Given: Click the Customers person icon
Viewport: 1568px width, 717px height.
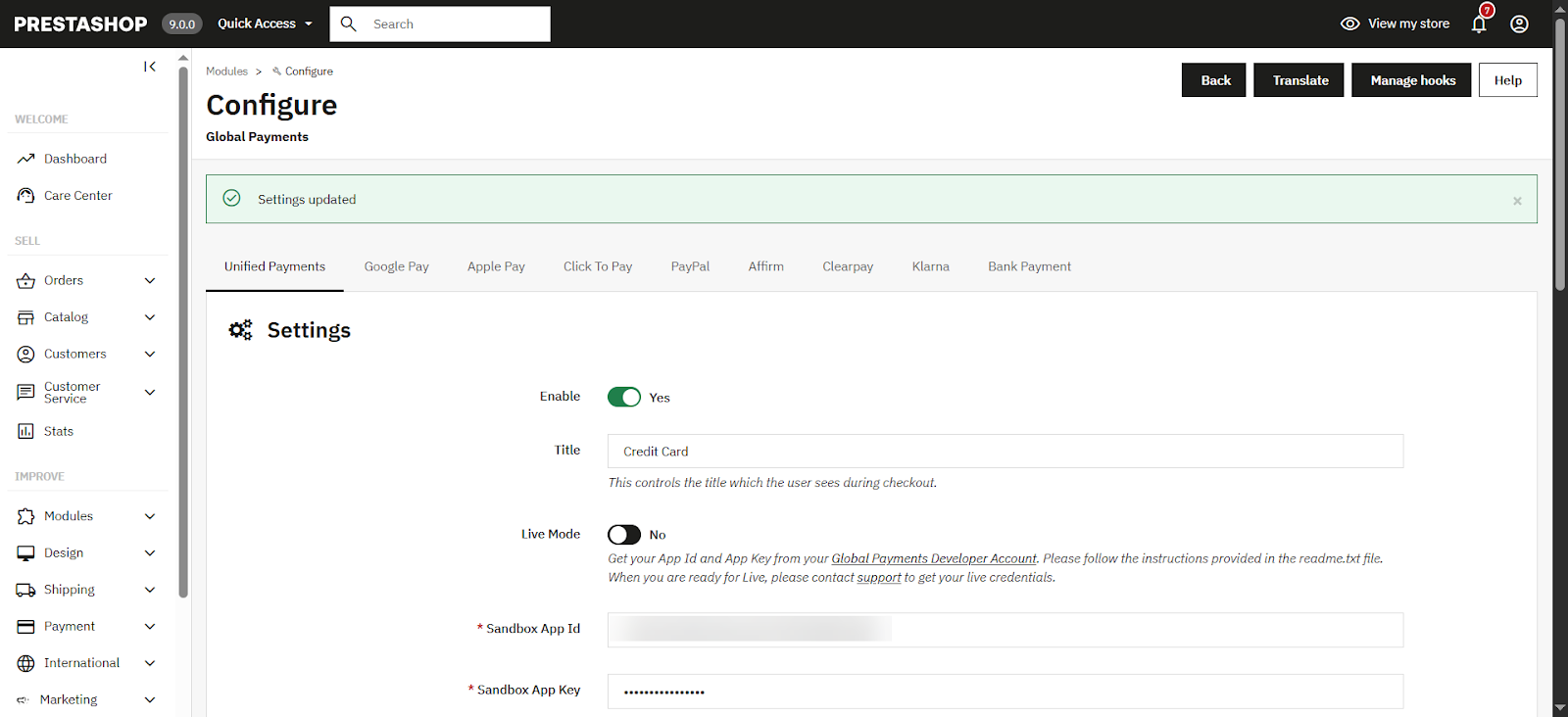Looking at the screenshot, I should click(x=25, y=355).
